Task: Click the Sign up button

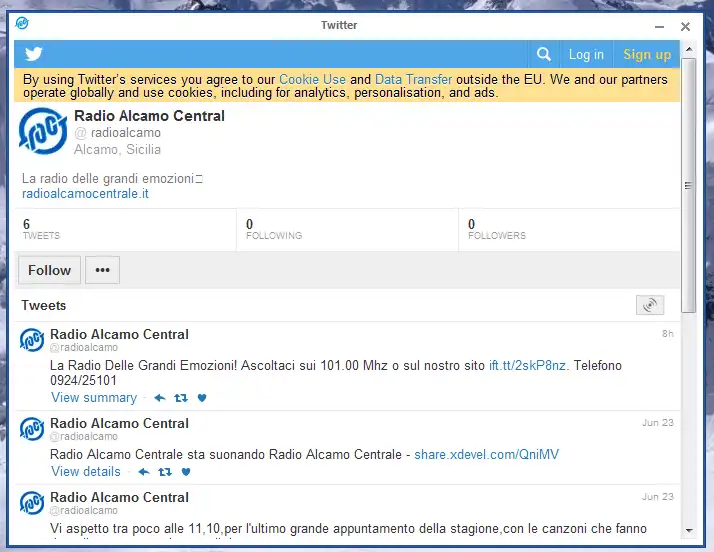Action: point(647,54)
